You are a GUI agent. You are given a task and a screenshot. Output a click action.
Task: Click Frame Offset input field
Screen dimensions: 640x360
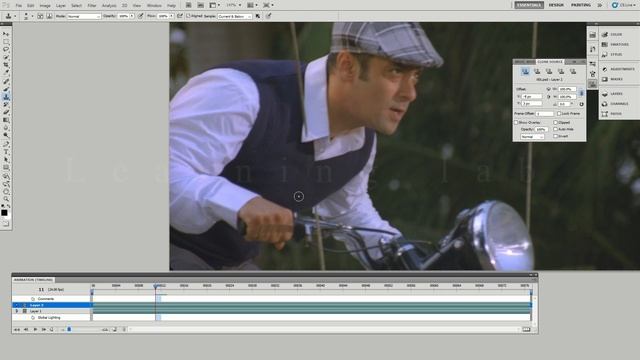pos(545,113)
